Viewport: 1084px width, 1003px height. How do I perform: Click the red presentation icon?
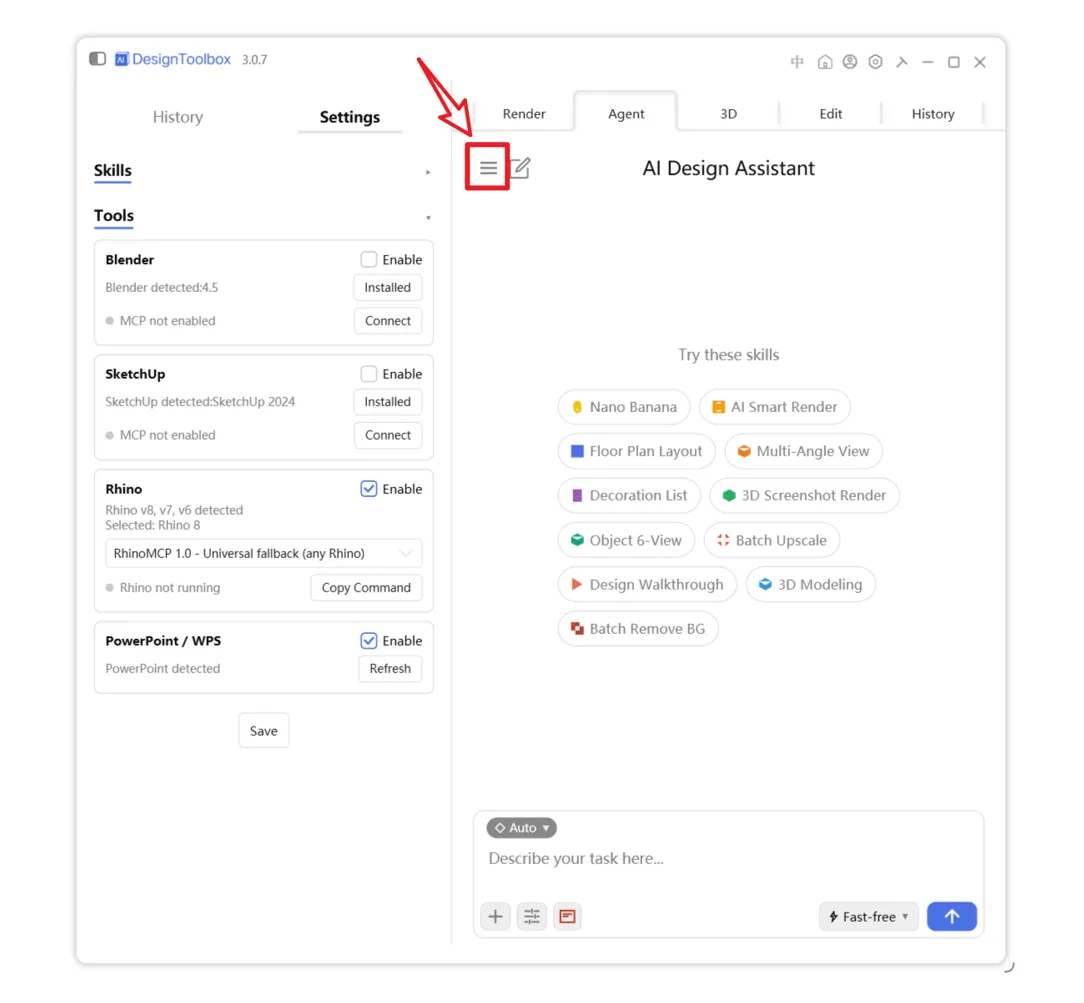pyautogui.click(x=568, y=917)
